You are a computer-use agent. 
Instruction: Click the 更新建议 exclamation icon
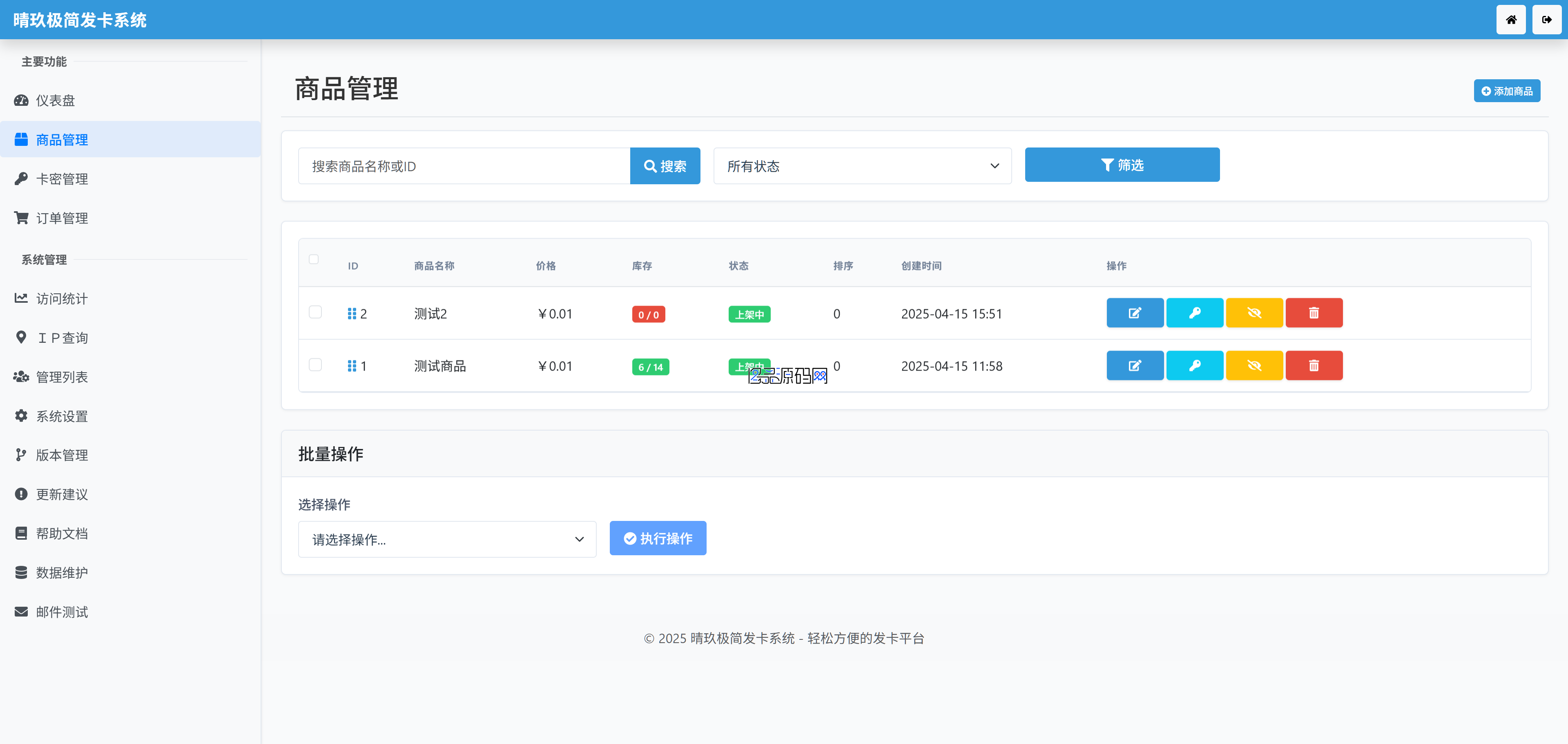[x=21, y=494]
